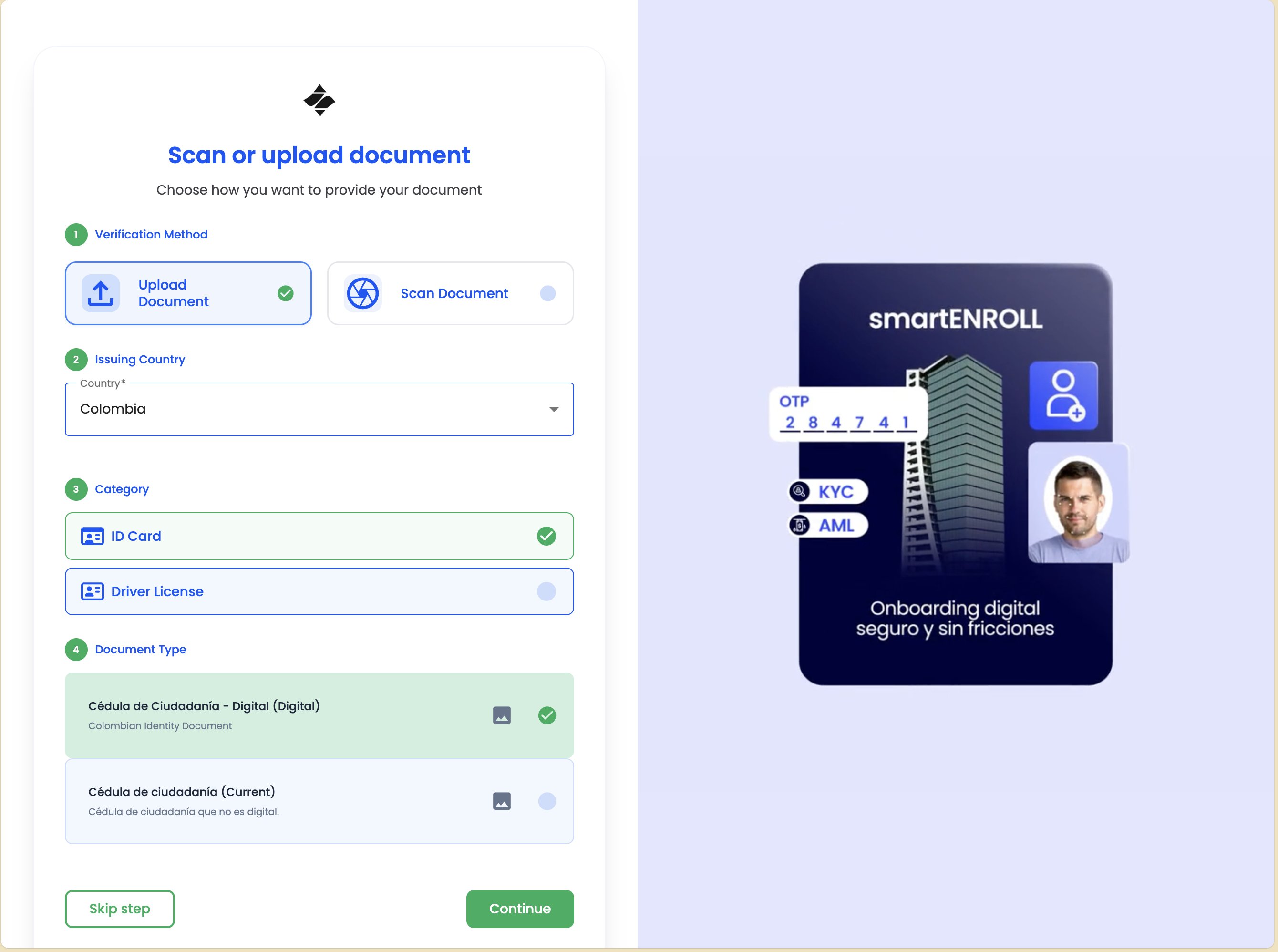Viewport: 1278px width, 952px height.
Task: Choose the Upload Document method card
Action: pyautogui.click(x=188, y=293)
